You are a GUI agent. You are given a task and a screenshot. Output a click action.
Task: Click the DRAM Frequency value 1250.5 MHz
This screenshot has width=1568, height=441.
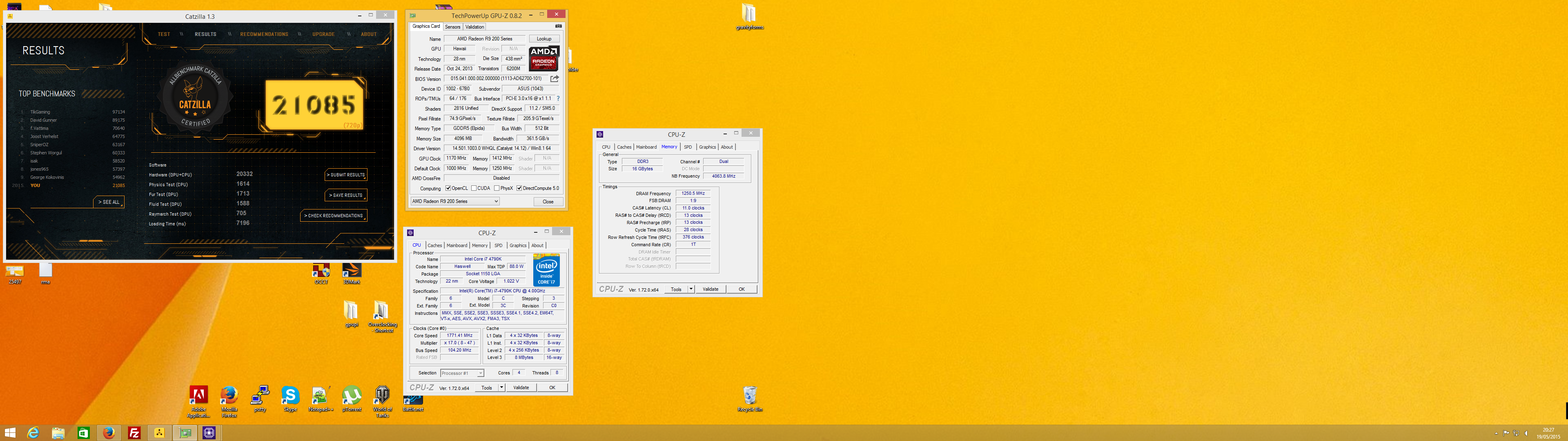point(693,194)
